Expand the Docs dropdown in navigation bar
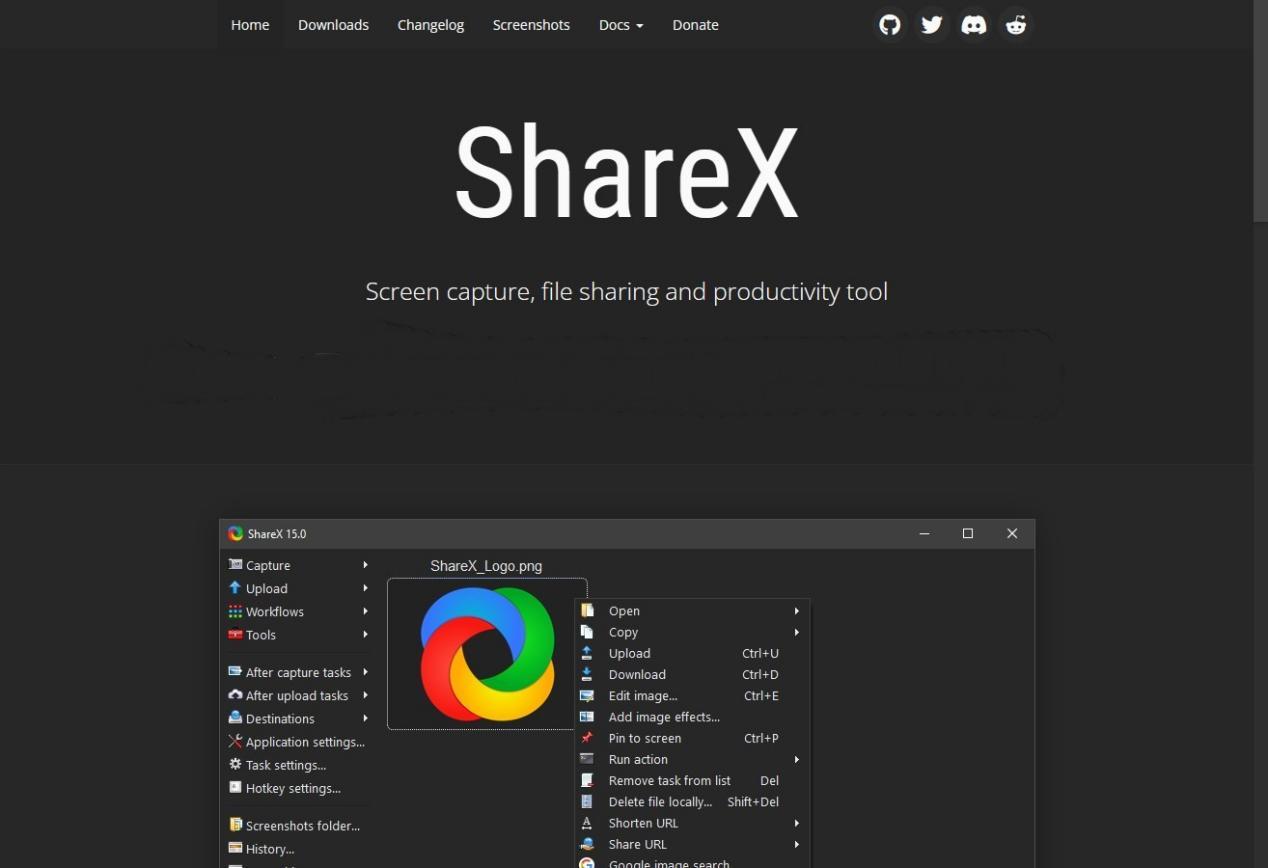The width and height of the screenshot is (1268, 868). point(621,25)
